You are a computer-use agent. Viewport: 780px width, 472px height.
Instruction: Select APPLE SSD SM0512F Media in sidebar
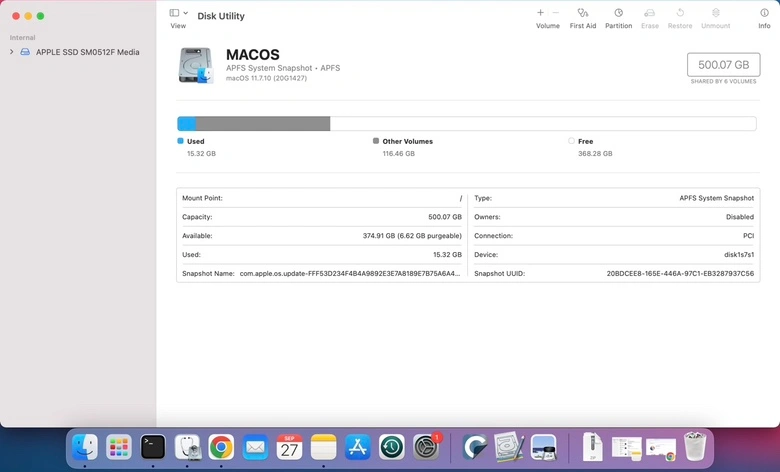88,52
